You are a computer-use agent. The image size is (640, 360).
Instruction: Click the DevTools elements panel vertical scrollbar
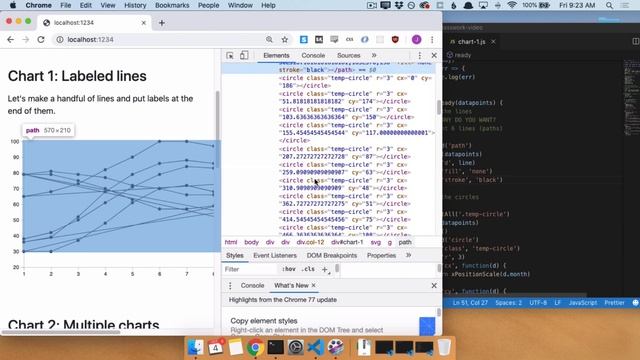click(x=439, y=108)
